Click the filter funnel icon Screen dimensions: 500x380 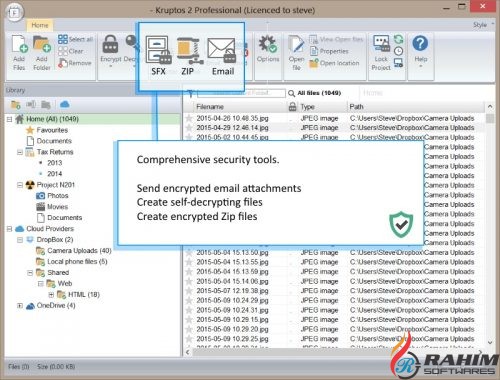[190, 94]
